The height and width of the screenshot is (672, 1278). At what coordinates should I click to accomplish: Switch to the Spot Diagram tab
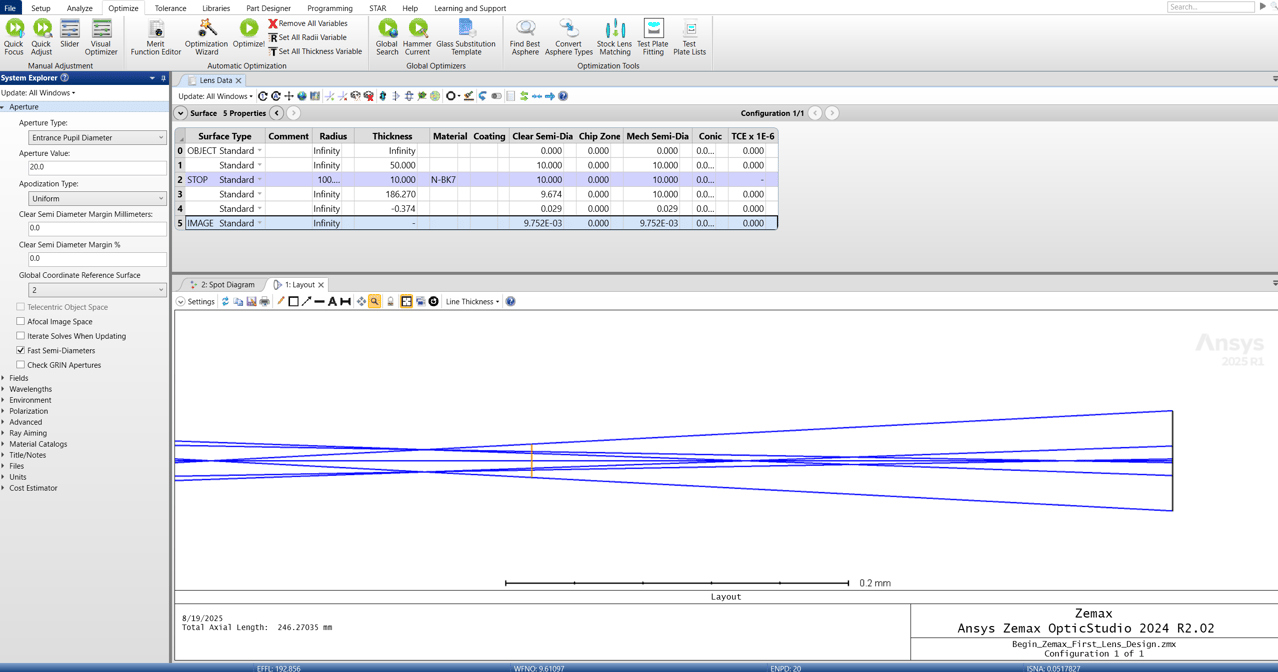pyautogui.click(x=227, y=285)
